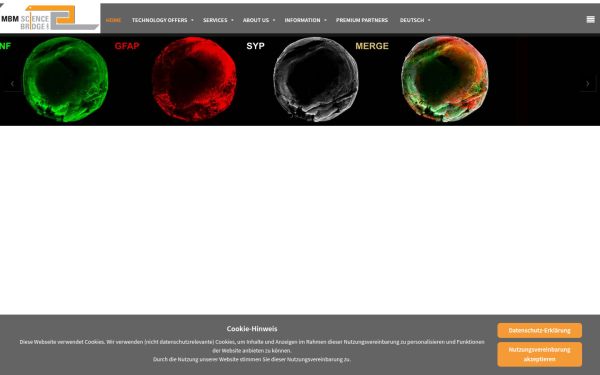600x375 pixels.
Task: Go to next slide arrow
Action: 587,83
